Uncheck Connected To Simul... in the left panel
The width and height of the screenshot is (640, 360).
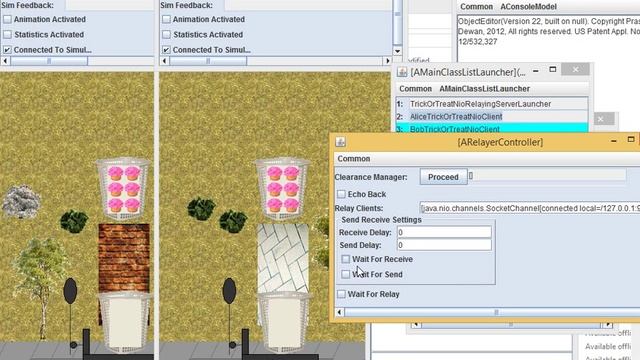(x=7, y=50)
